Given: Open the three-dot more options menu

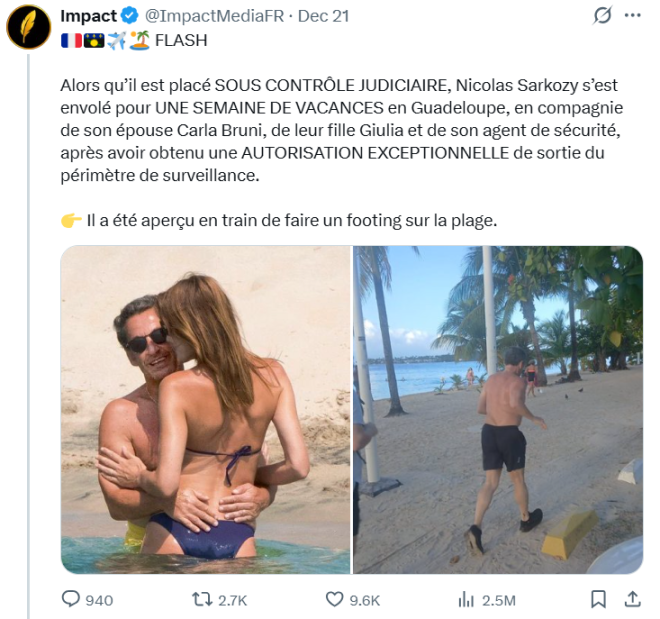Looking at the screenshot, I should [x=633, y=16].
